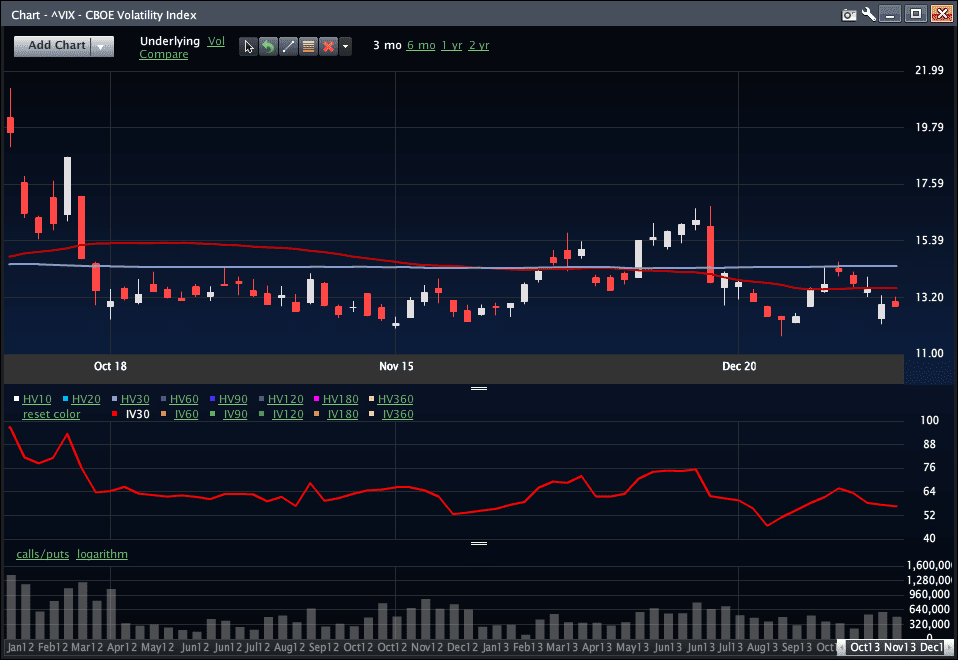Click the reset color link

pyautogui.click(x=52, y=414)
